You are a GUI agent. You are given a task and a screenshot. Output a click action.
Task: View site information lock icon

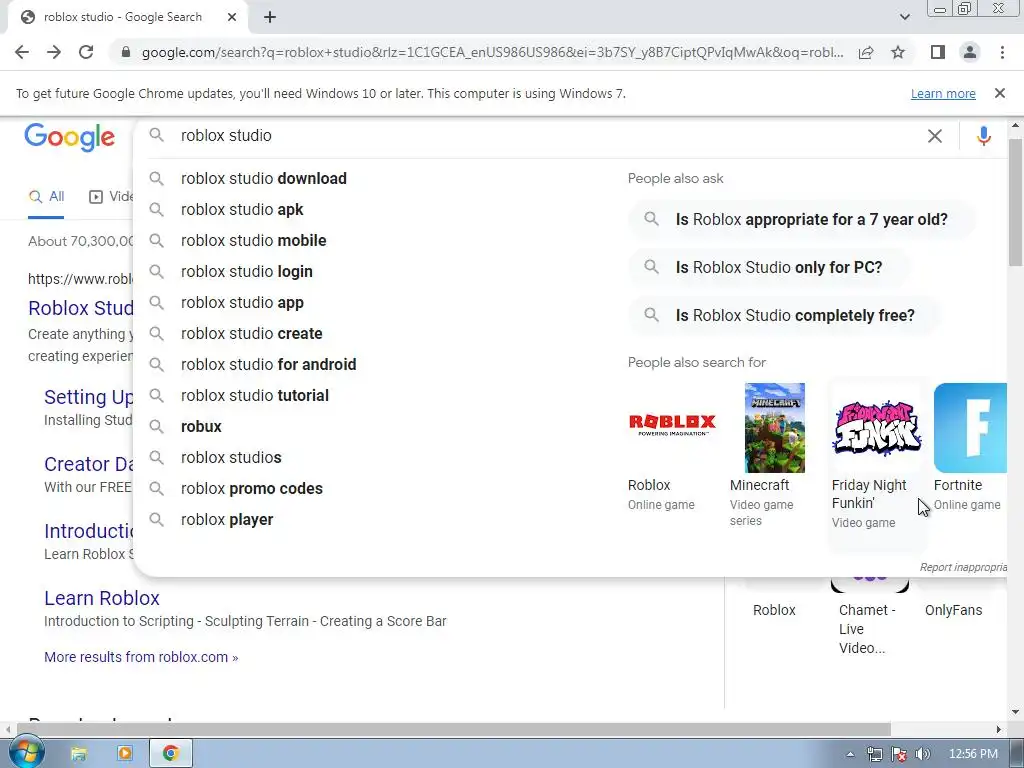[126, 52]
